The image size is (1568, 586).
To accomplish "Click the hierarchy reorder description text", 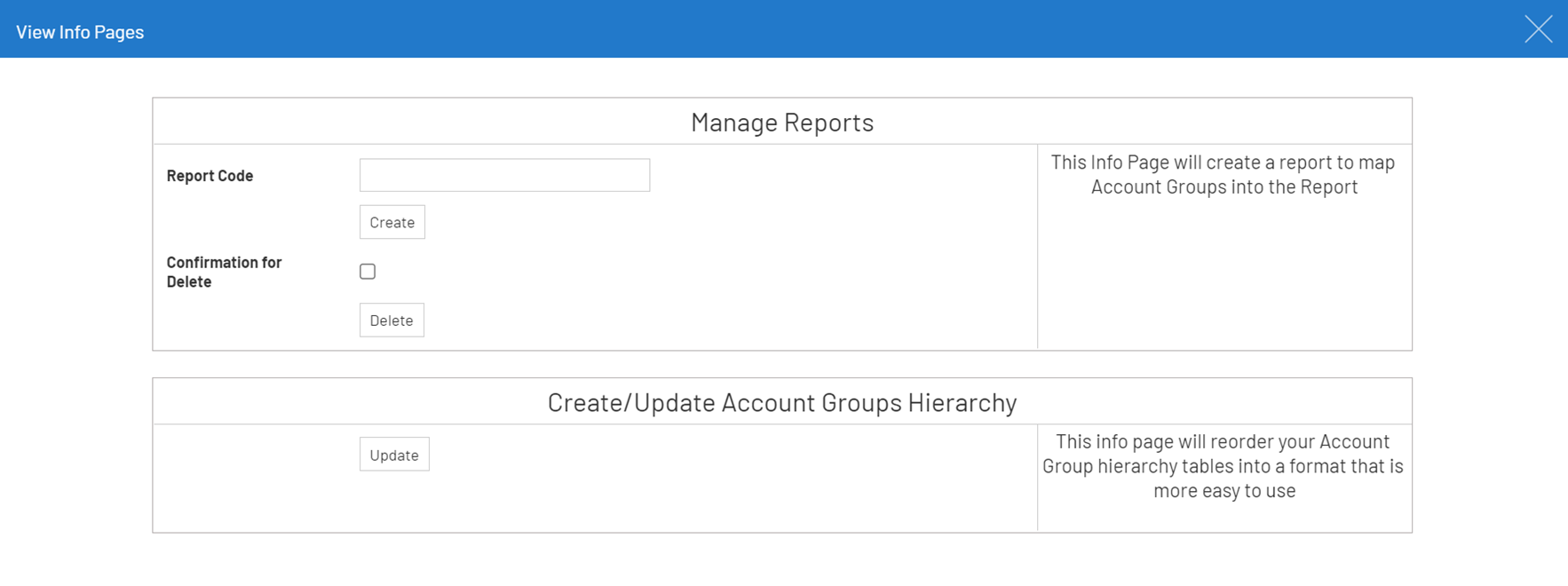I will [1224, 466].
